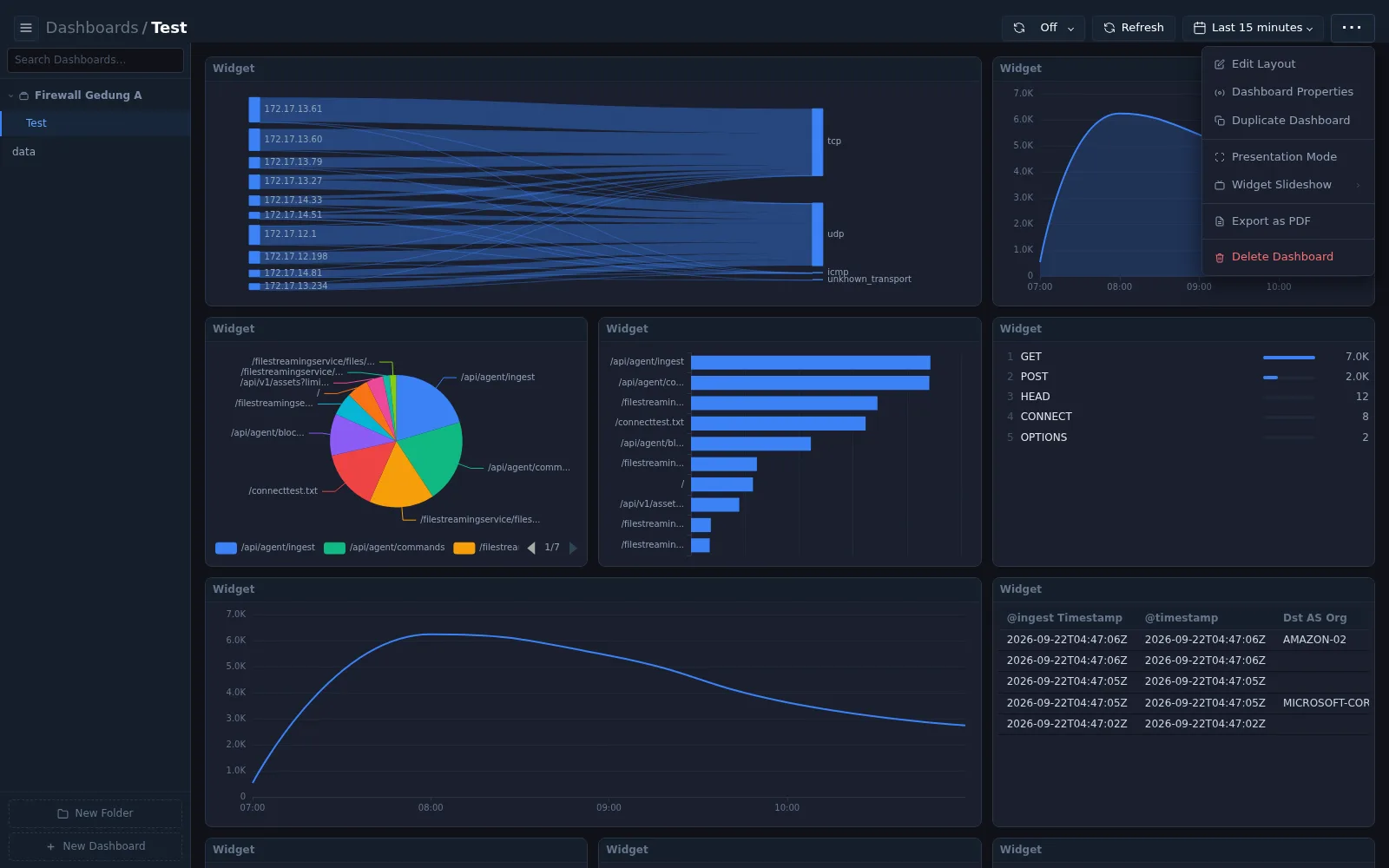Click the tcp node in Sankey chart

[x=817, y=141]
